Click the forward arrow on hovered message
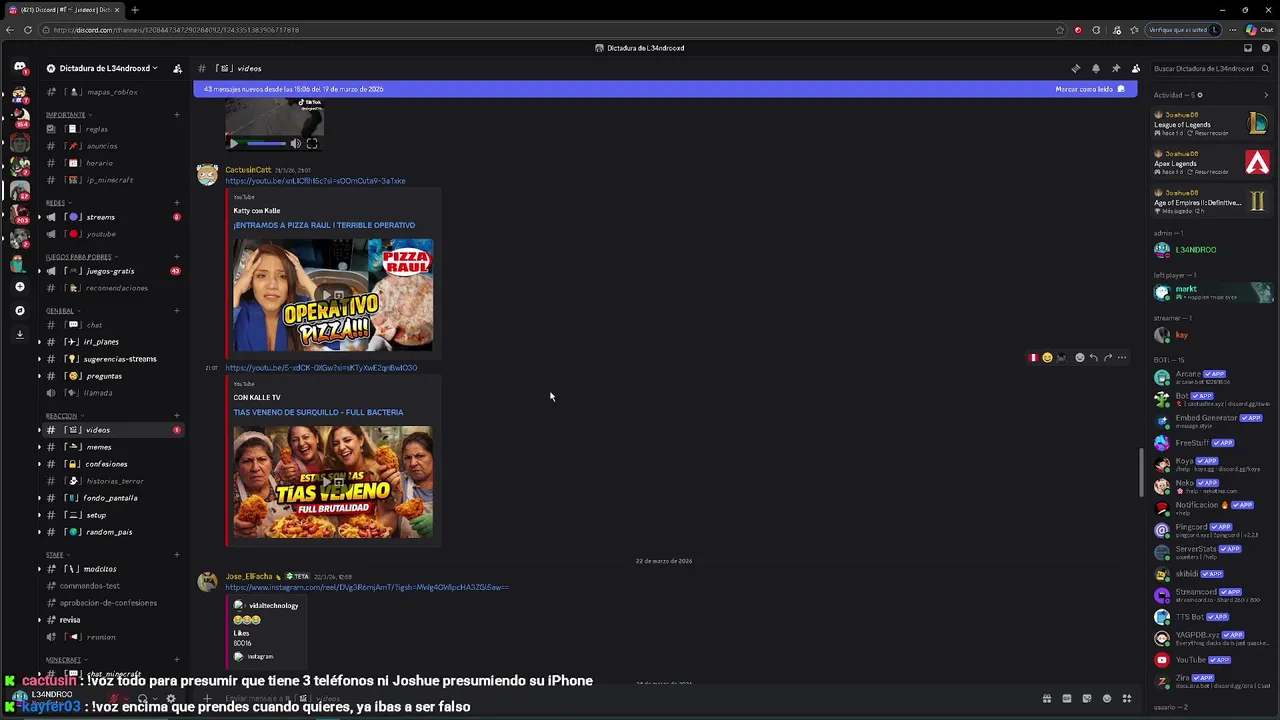 point(1107,357)
